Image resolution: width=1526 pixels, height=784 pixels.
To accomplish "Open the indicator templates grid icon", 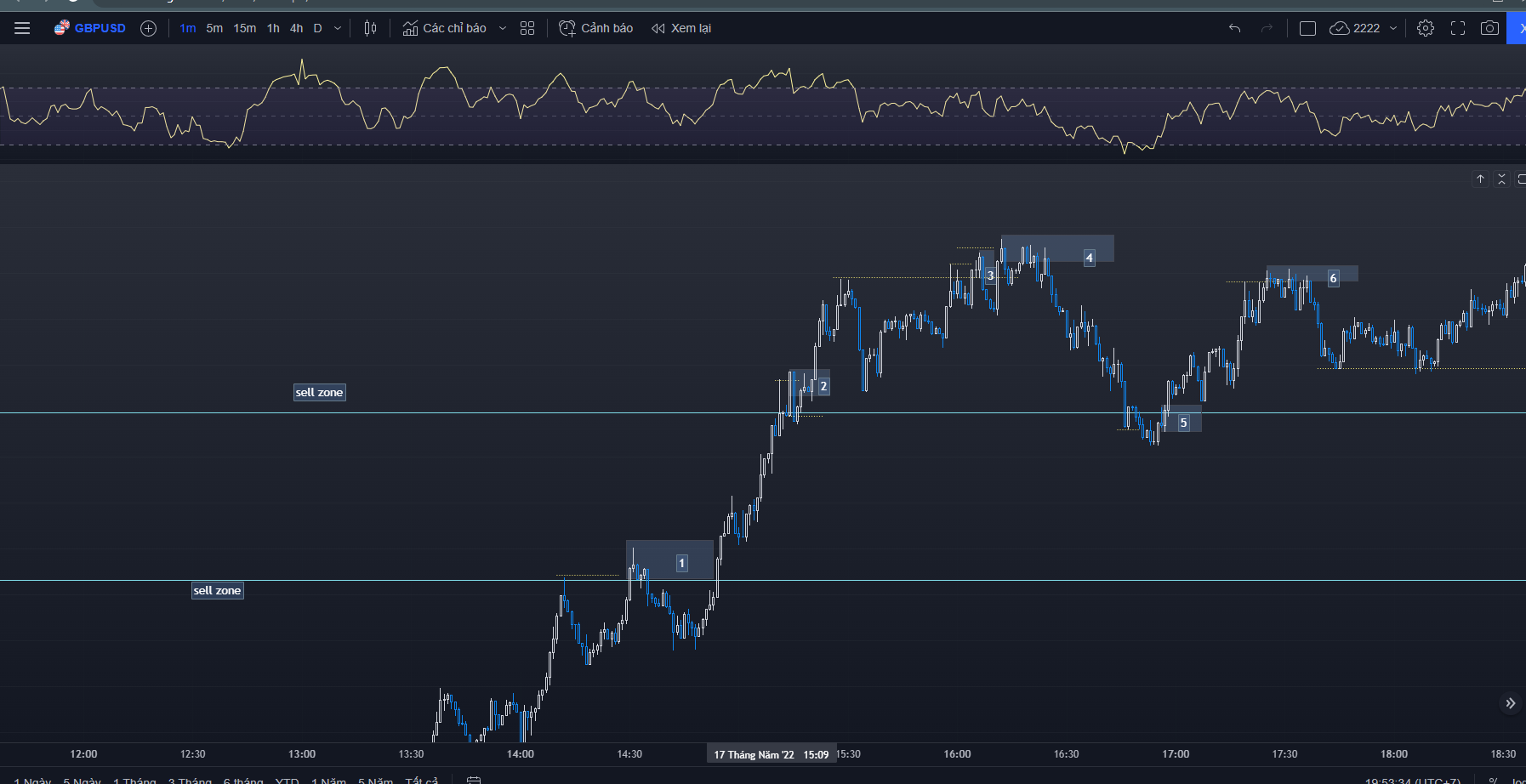I will click(527, 28).
